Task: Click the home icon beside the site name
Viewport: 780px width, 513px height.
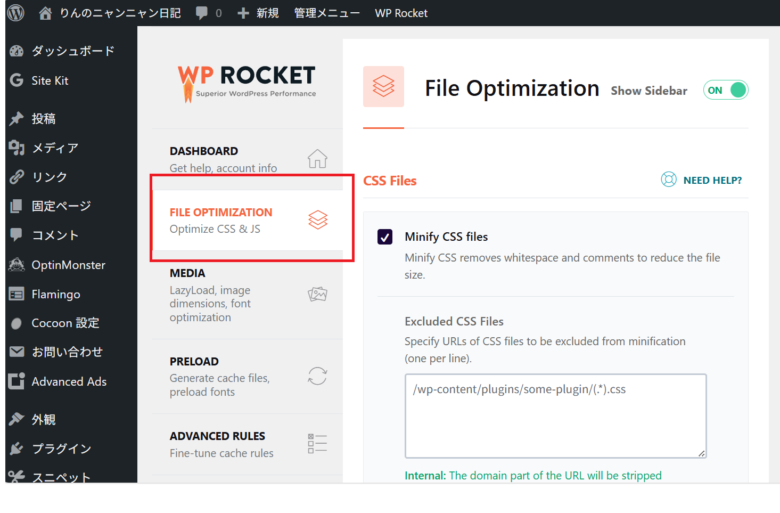Action: click(x=45, y=13)
